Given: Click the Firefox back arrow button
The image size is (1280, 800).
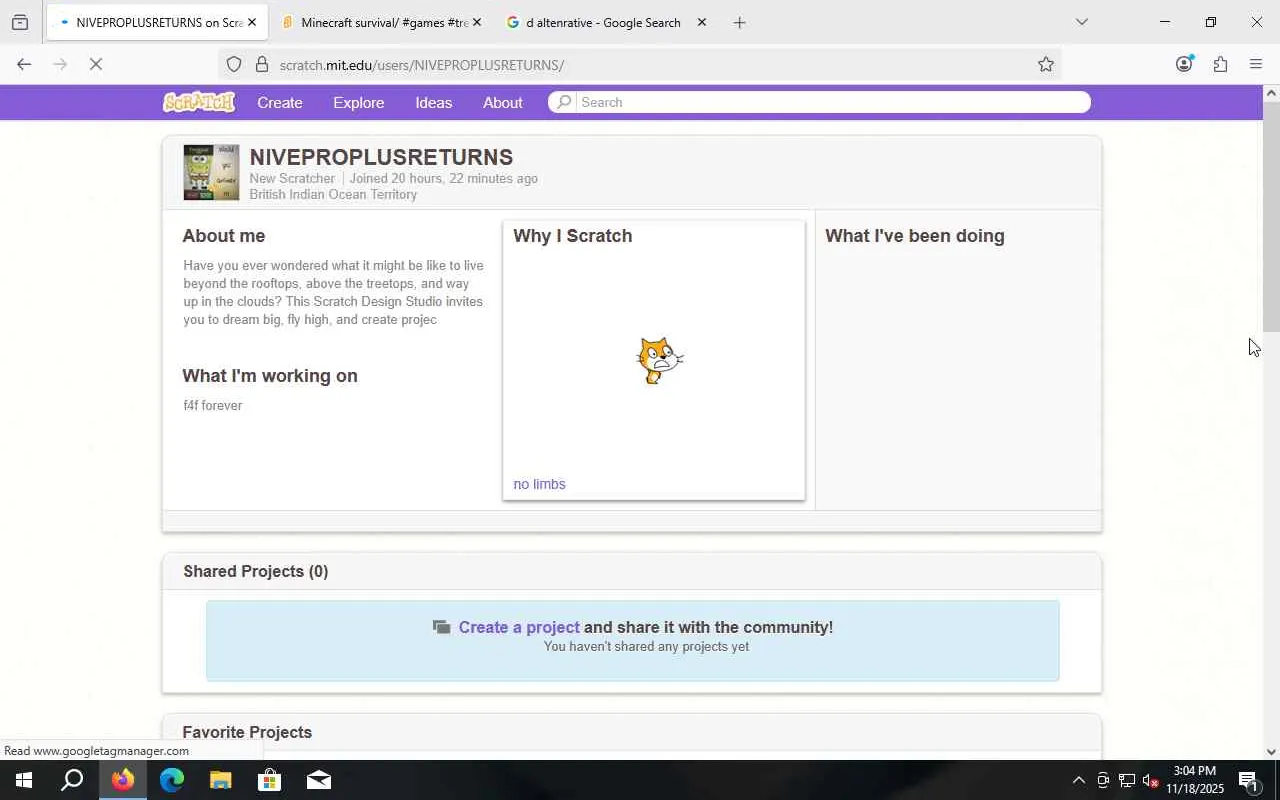Looking at the screenshot, I should point(24,64).
